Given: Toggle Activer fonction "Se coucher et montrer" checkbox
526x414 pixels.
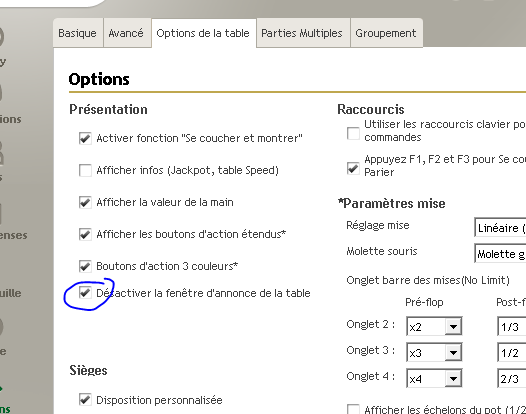Looking at the screenshot, I should tap(85, 138).
